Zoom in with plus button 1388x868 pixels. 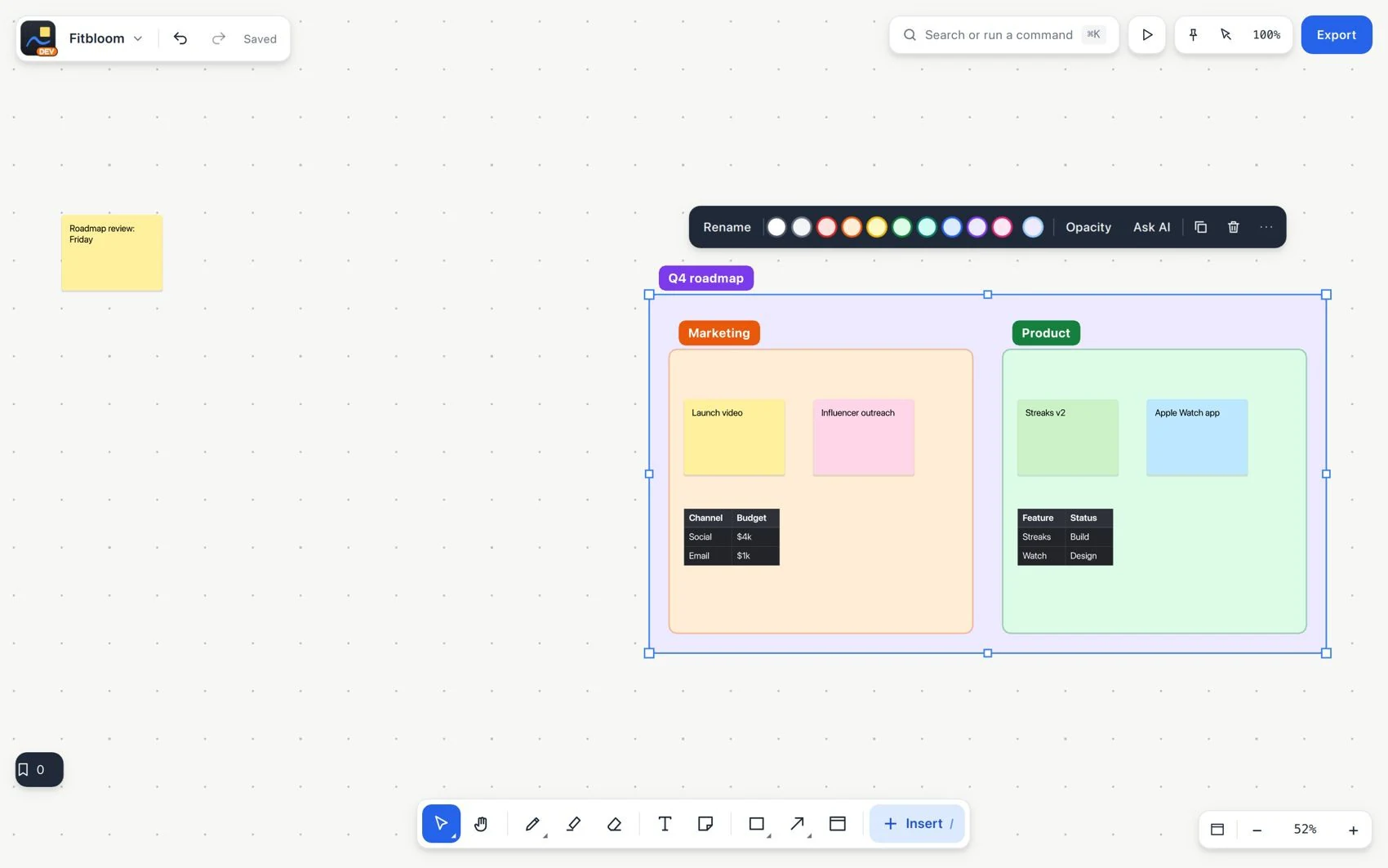tap(1353, 830)
